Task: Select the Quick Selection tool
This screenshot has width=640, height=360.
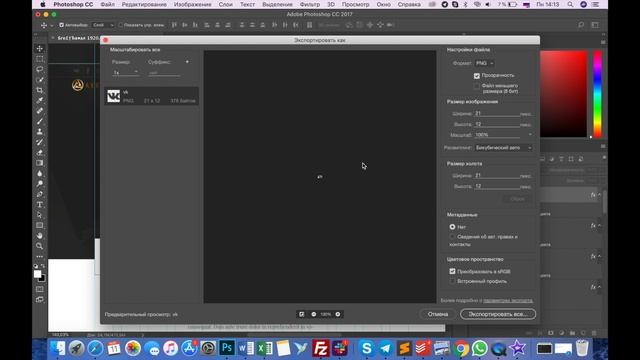Action: 40,80
